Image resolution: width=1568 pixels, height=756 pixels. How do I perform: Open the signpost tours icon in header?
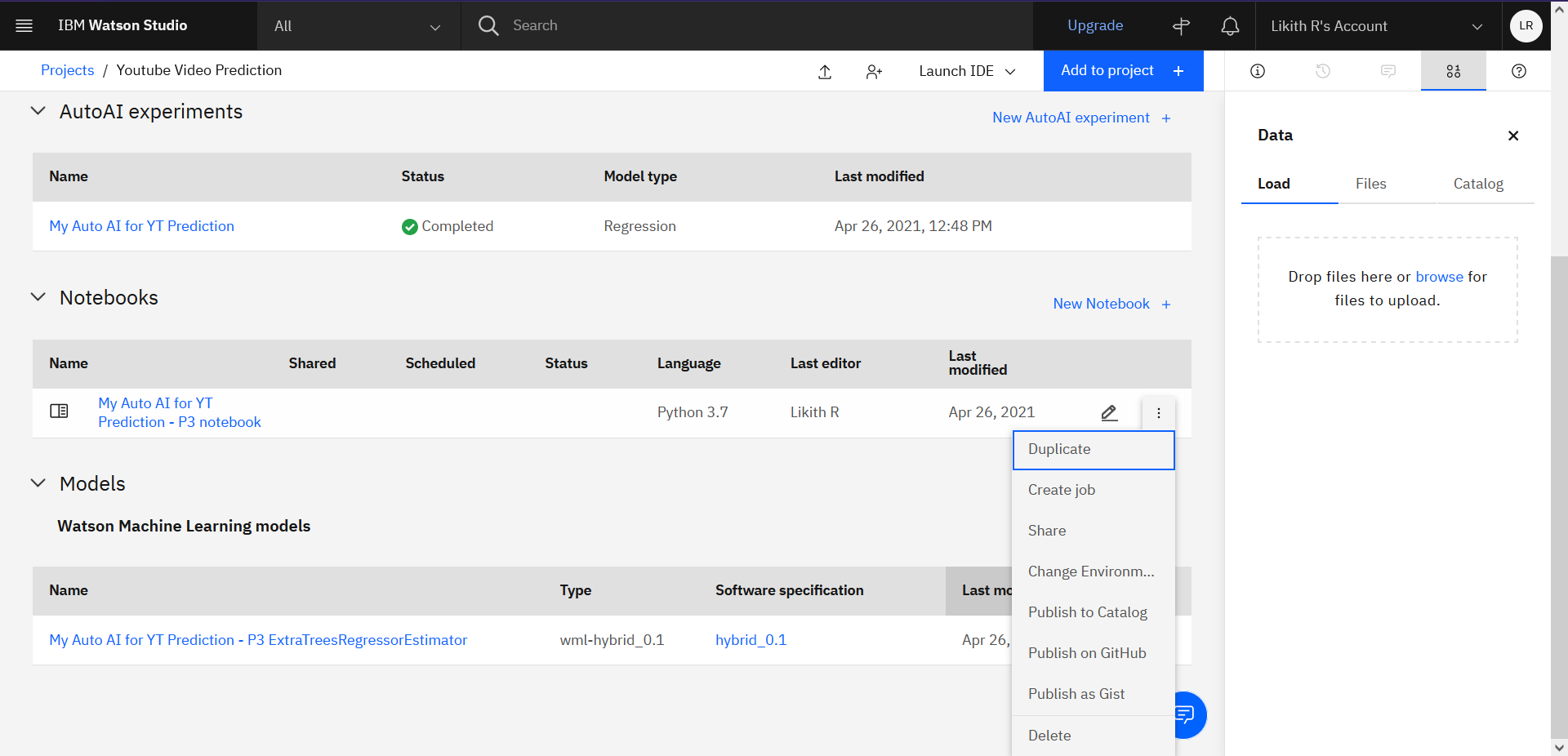pos(1181,26)
